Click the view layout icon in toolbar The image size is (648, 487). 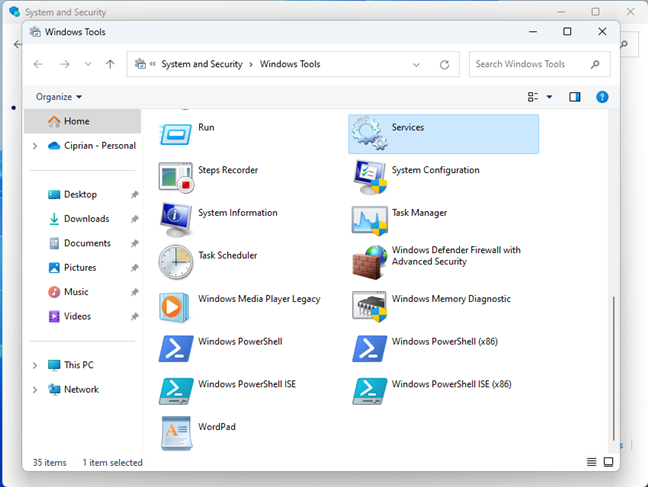(x=533, y=97)
